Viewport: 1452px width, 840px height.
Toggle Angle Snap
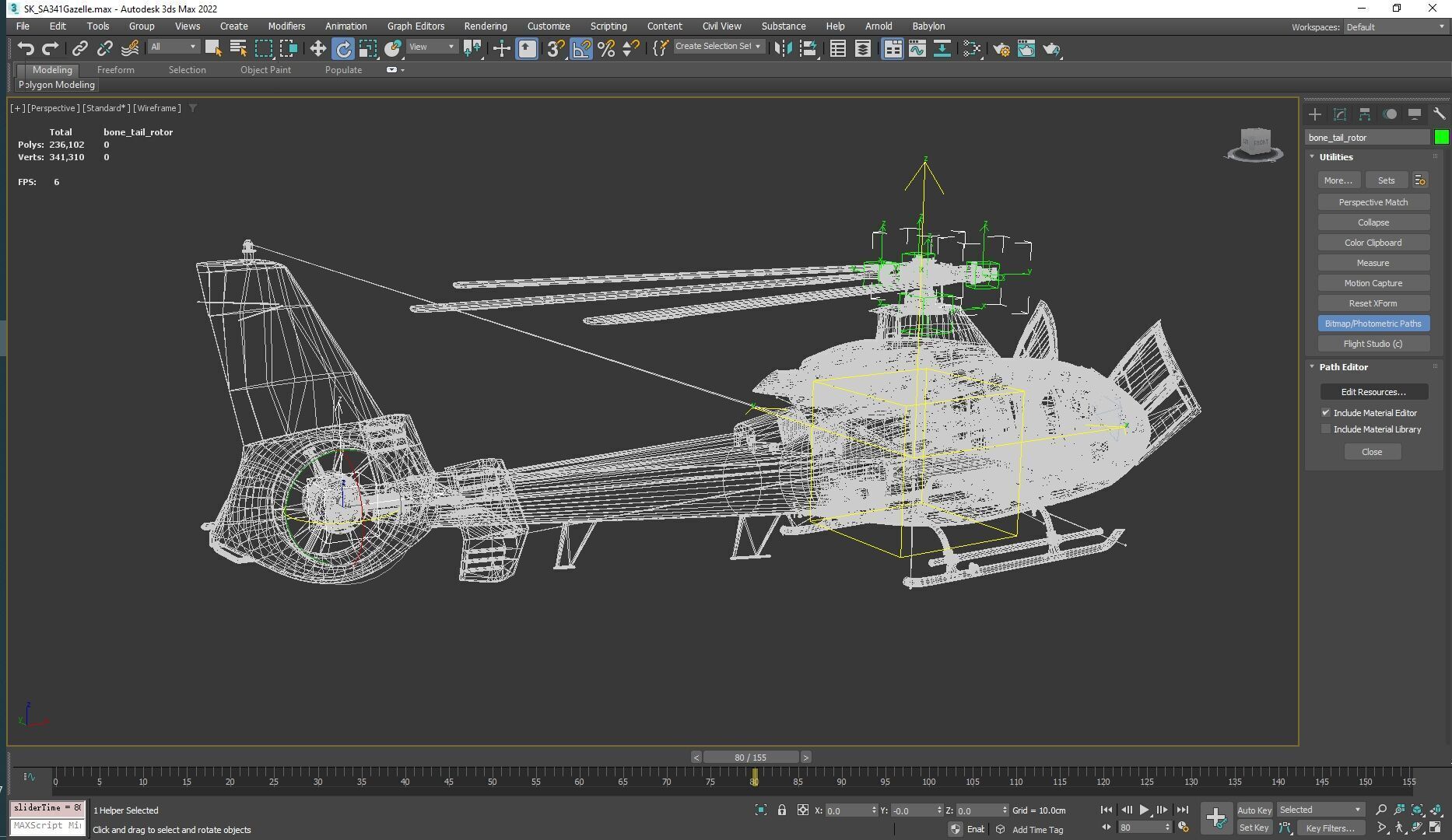point(581,48)
